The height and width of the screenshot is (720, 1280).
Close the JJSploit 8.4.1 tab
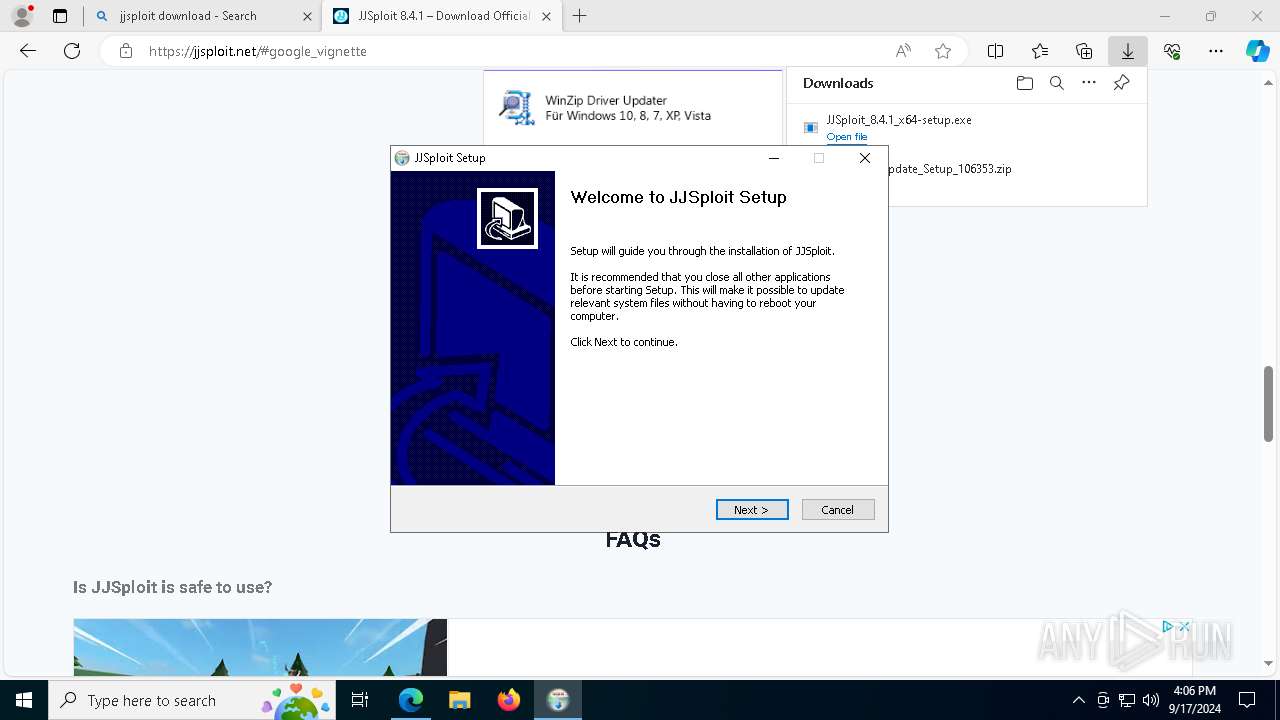click(x=546, y=16)
